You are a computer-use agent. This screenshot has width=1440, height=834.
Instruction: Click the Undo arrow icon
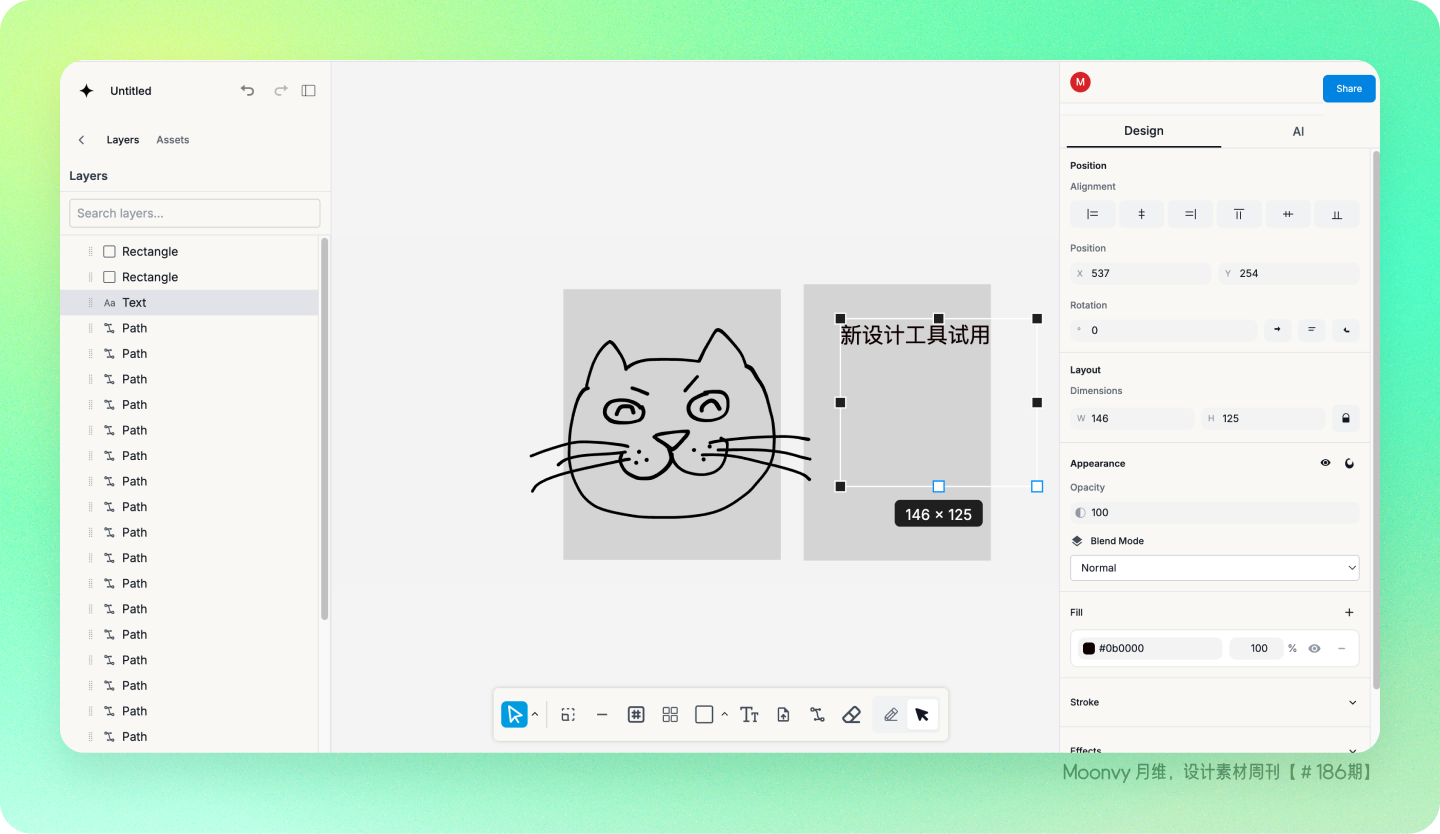248,90
